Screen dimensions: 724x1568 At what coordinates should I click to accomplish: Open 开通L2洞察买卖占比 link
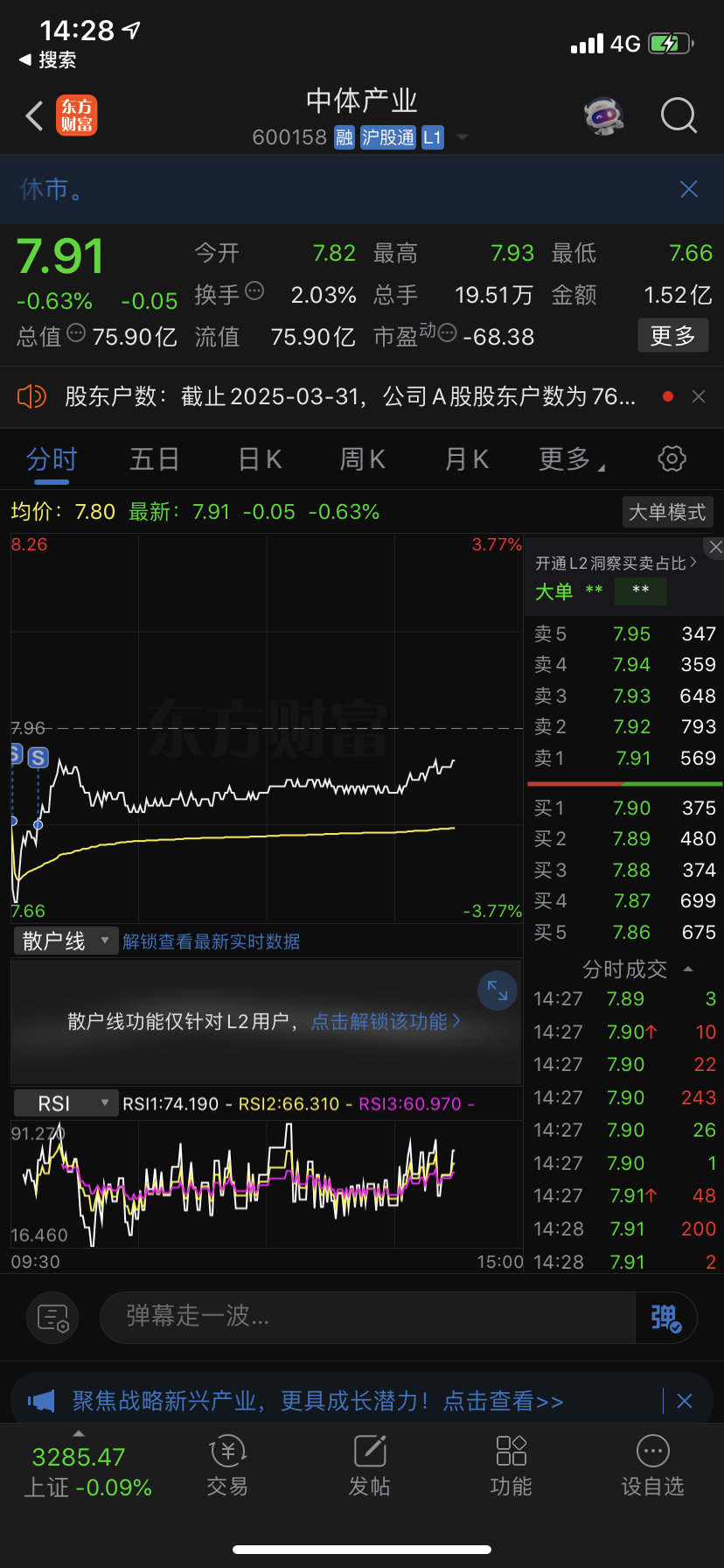tap(616, 563)
